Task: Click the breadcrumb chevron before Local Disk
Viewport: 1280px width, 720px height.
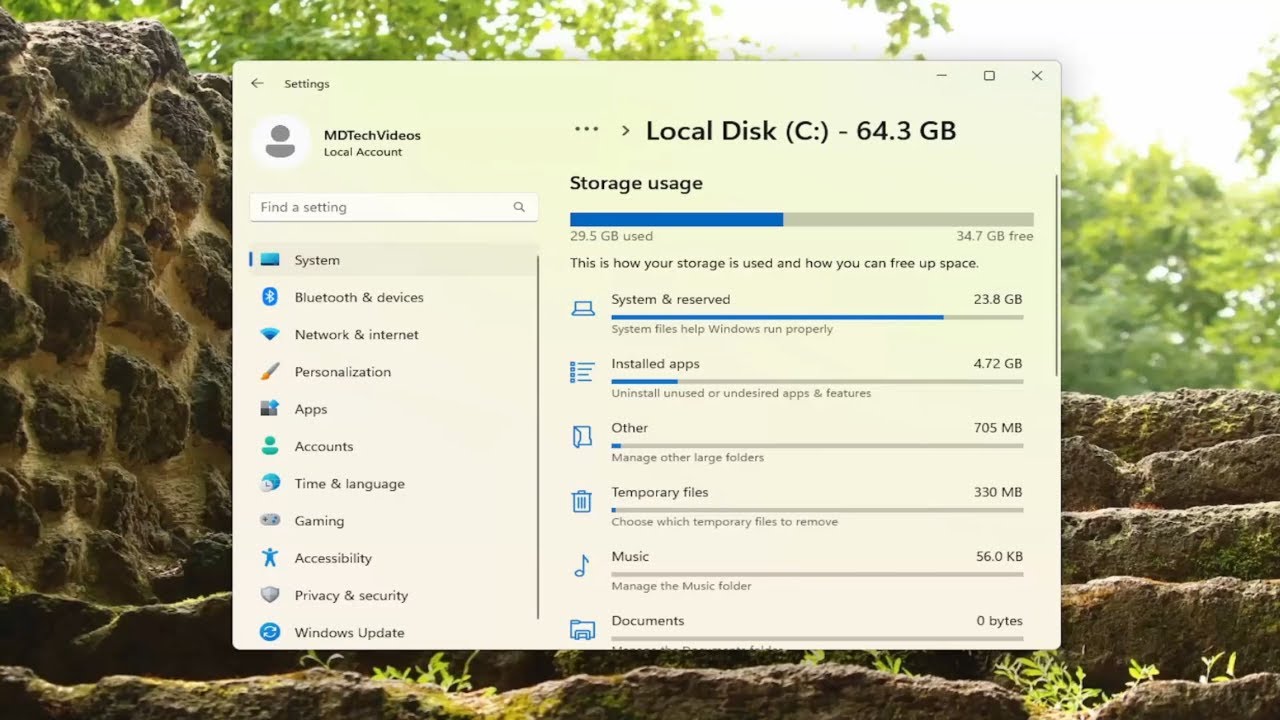Action: [625, 130]
